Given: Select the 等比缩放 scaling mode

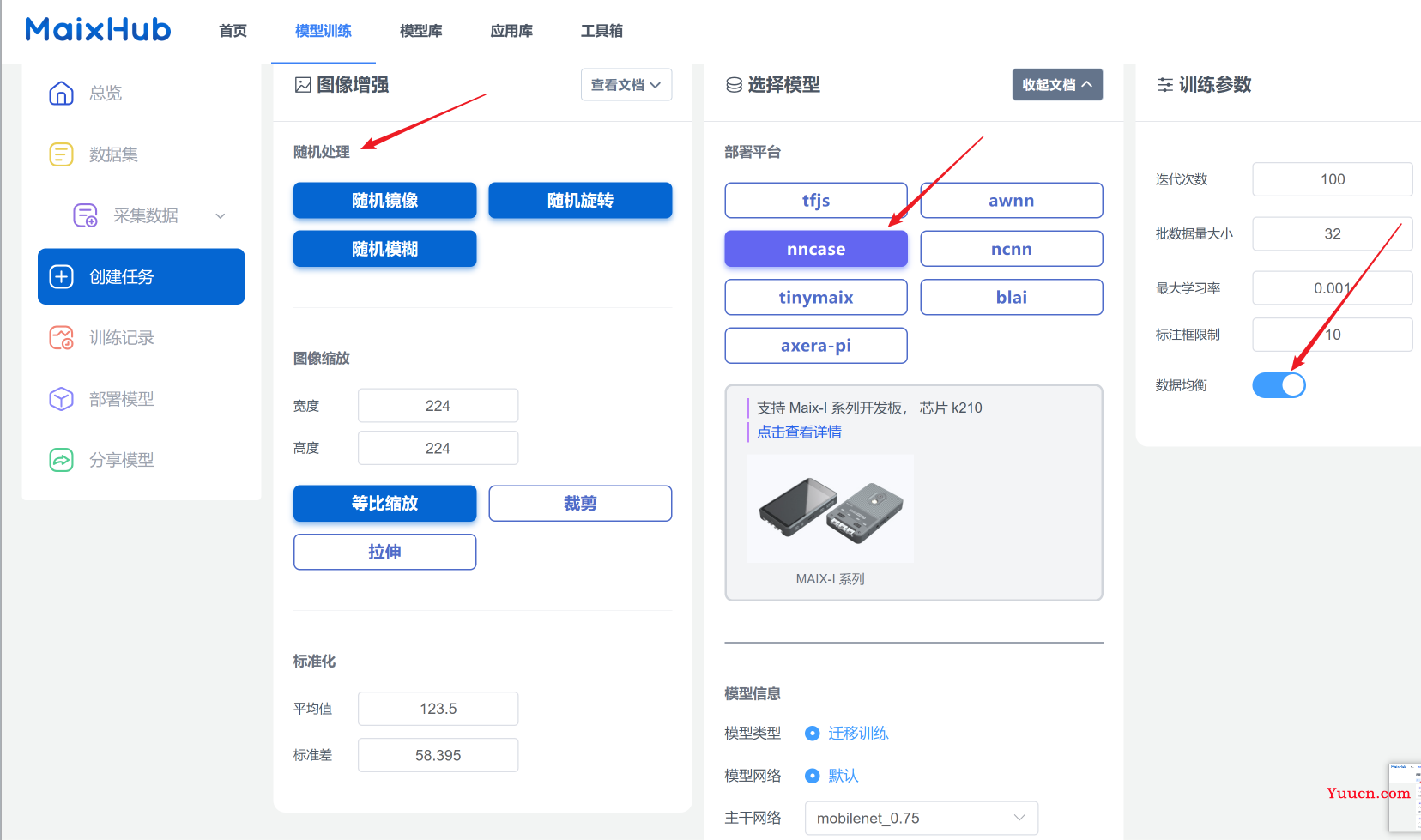Looking at the screenshot, I should pos(384,504).
